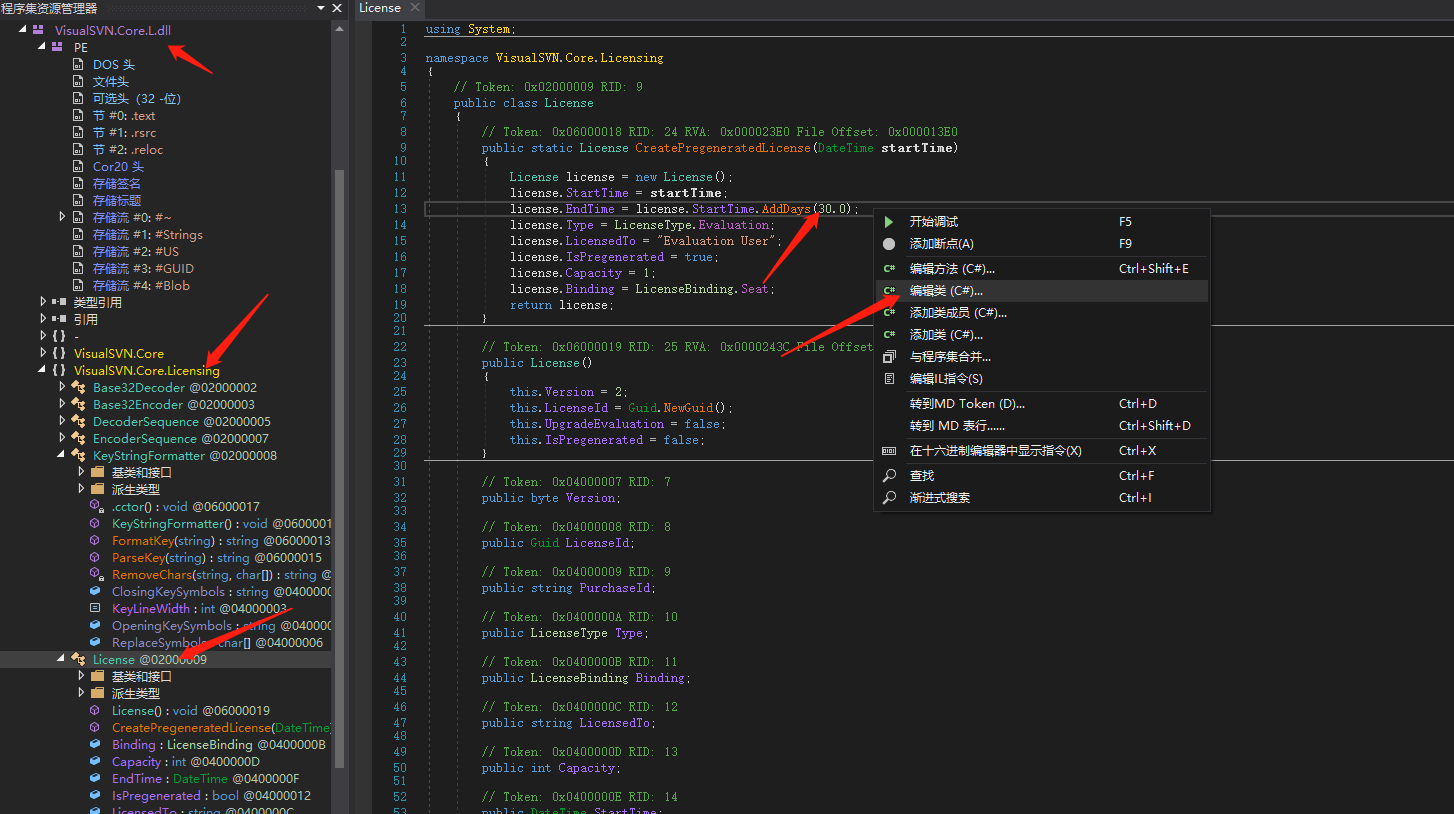This screenshot has height=814, width=1454.
Task: Click the IL instructions icon beside 编辑IL指令(S)
Action: (x=889, y=379)
